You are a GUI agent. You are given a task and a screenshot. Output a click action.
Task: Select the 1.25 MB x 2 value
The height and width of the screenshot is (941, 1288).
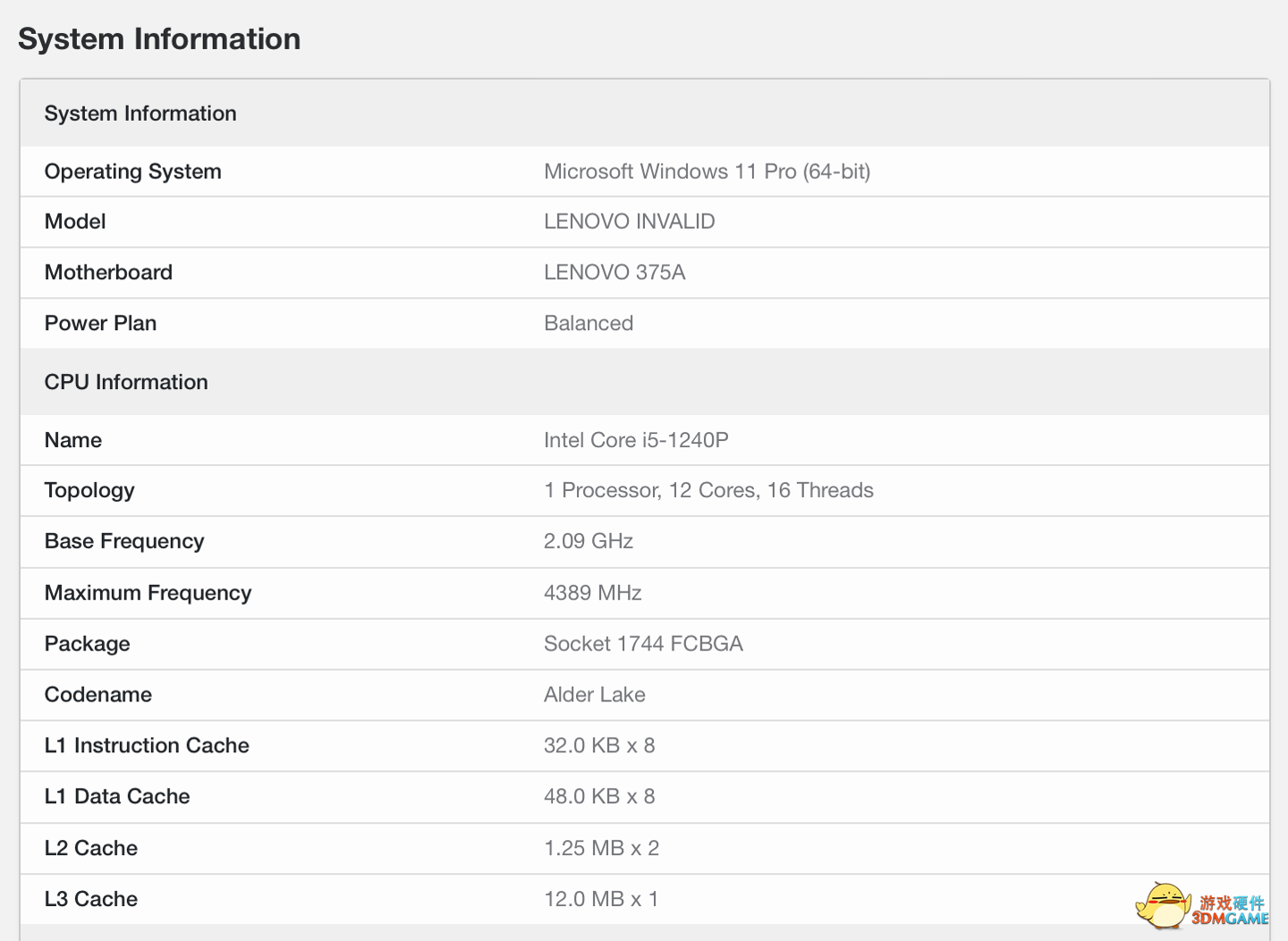tap(601, 849)
